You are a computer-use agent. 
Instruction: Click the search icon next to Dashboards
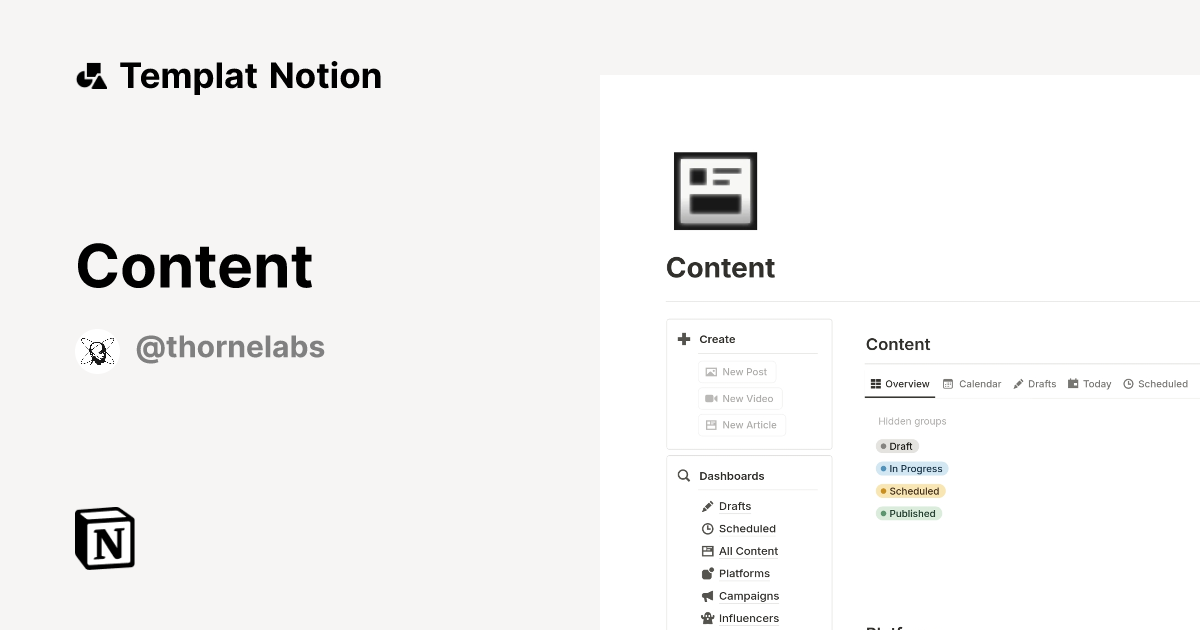(x=684, y=475)
